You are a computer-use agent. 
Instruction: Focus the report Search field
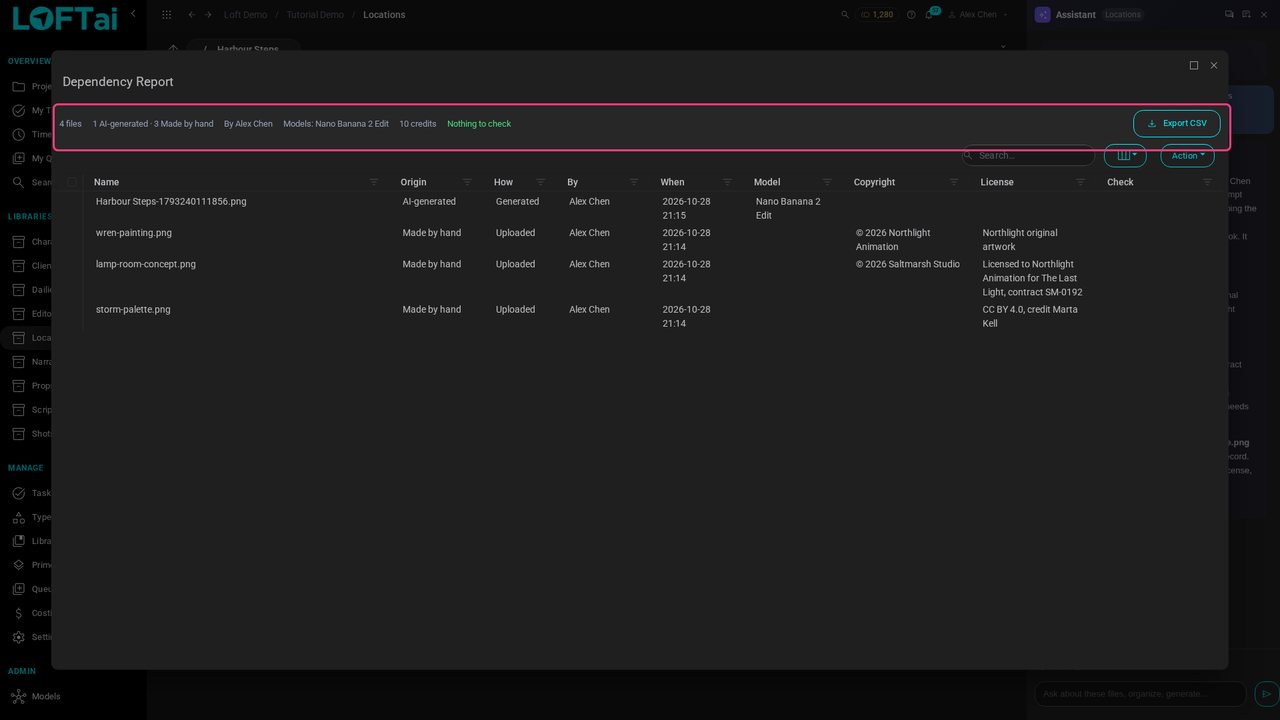[x=1029, y=156]
